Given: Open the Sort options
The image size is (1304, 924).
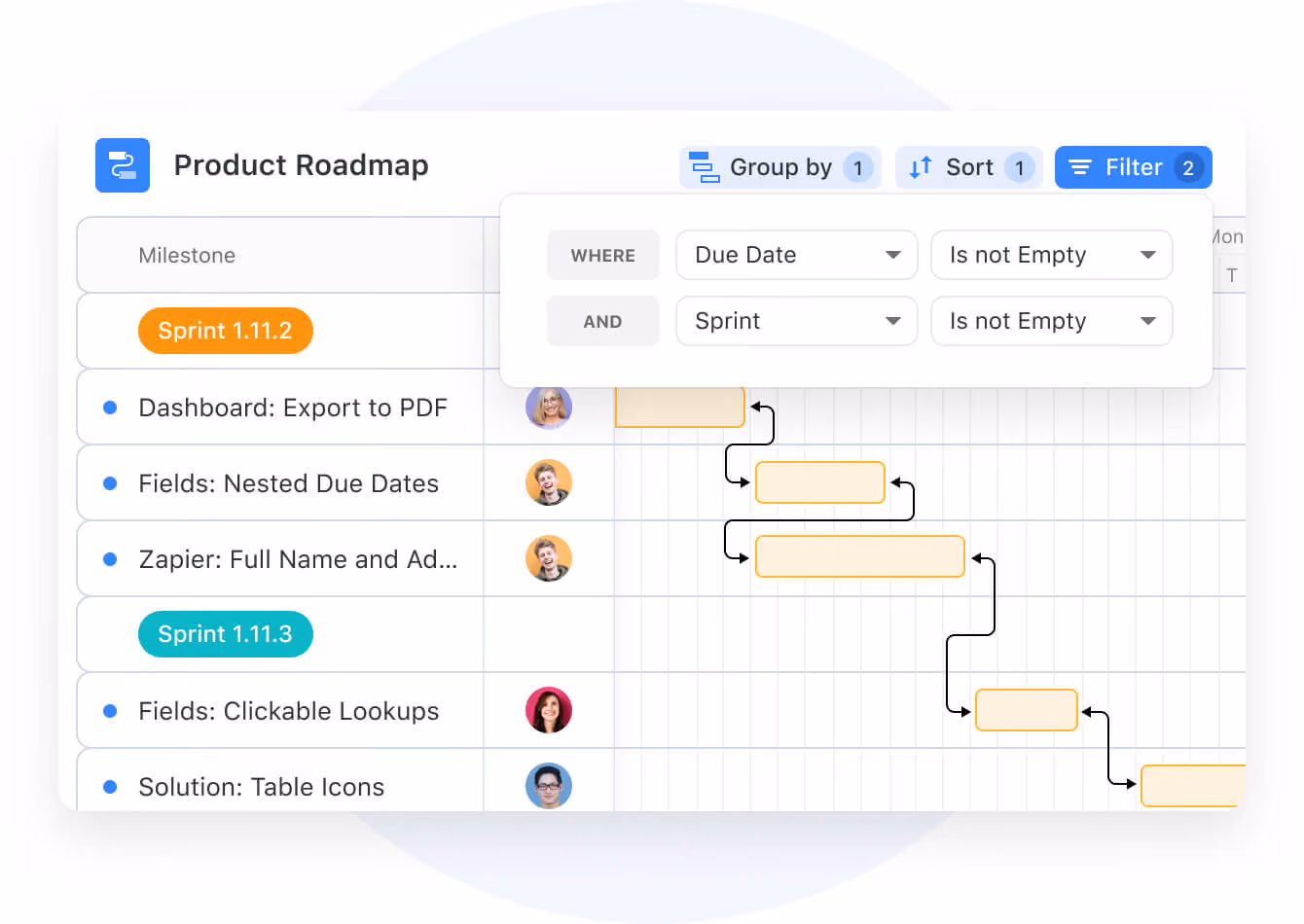Looking at the screenshot, I should (x=969, y=167).
